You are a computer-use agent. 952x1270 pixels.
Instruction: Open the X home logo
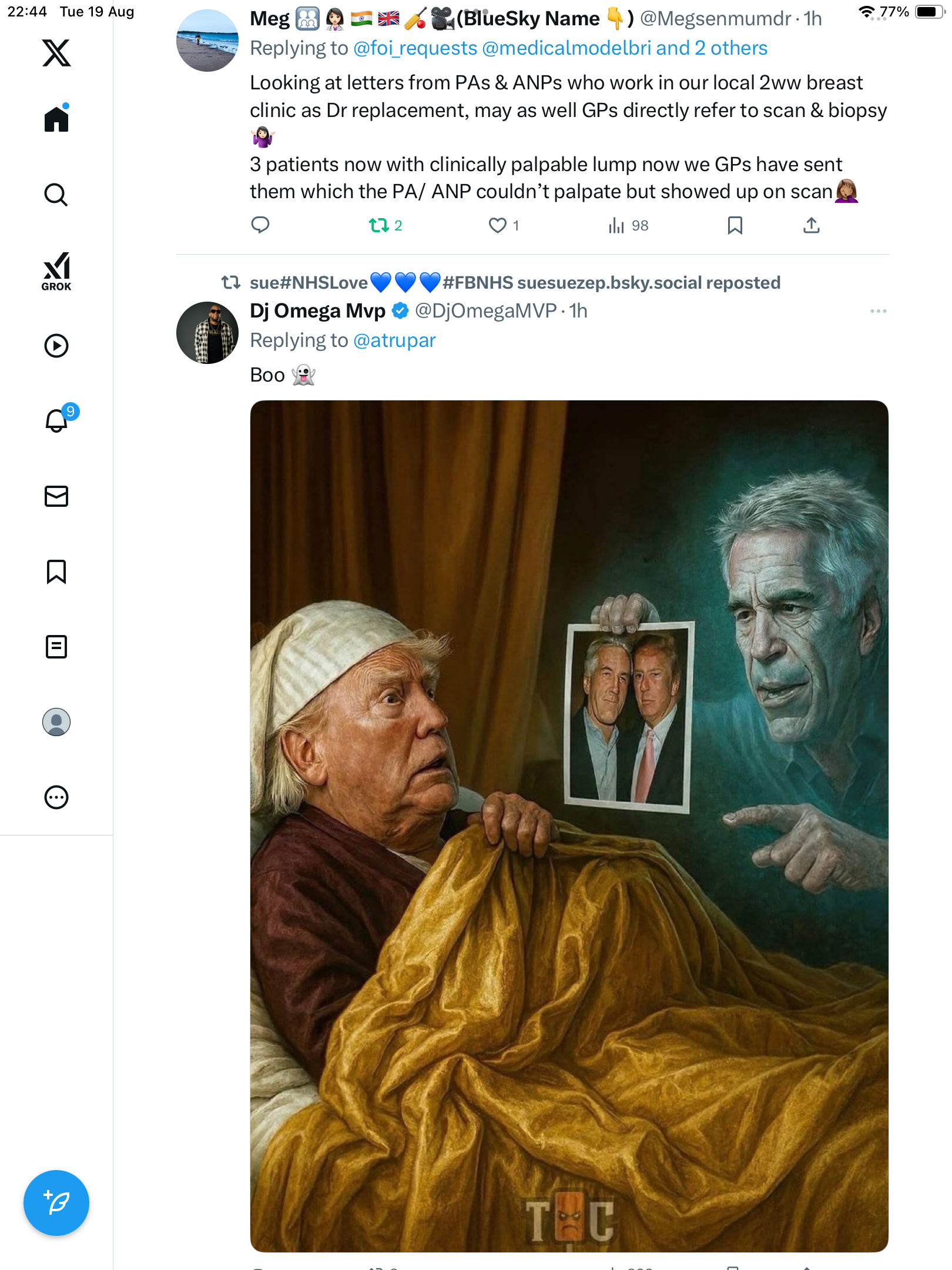click(x=56, y=53)
